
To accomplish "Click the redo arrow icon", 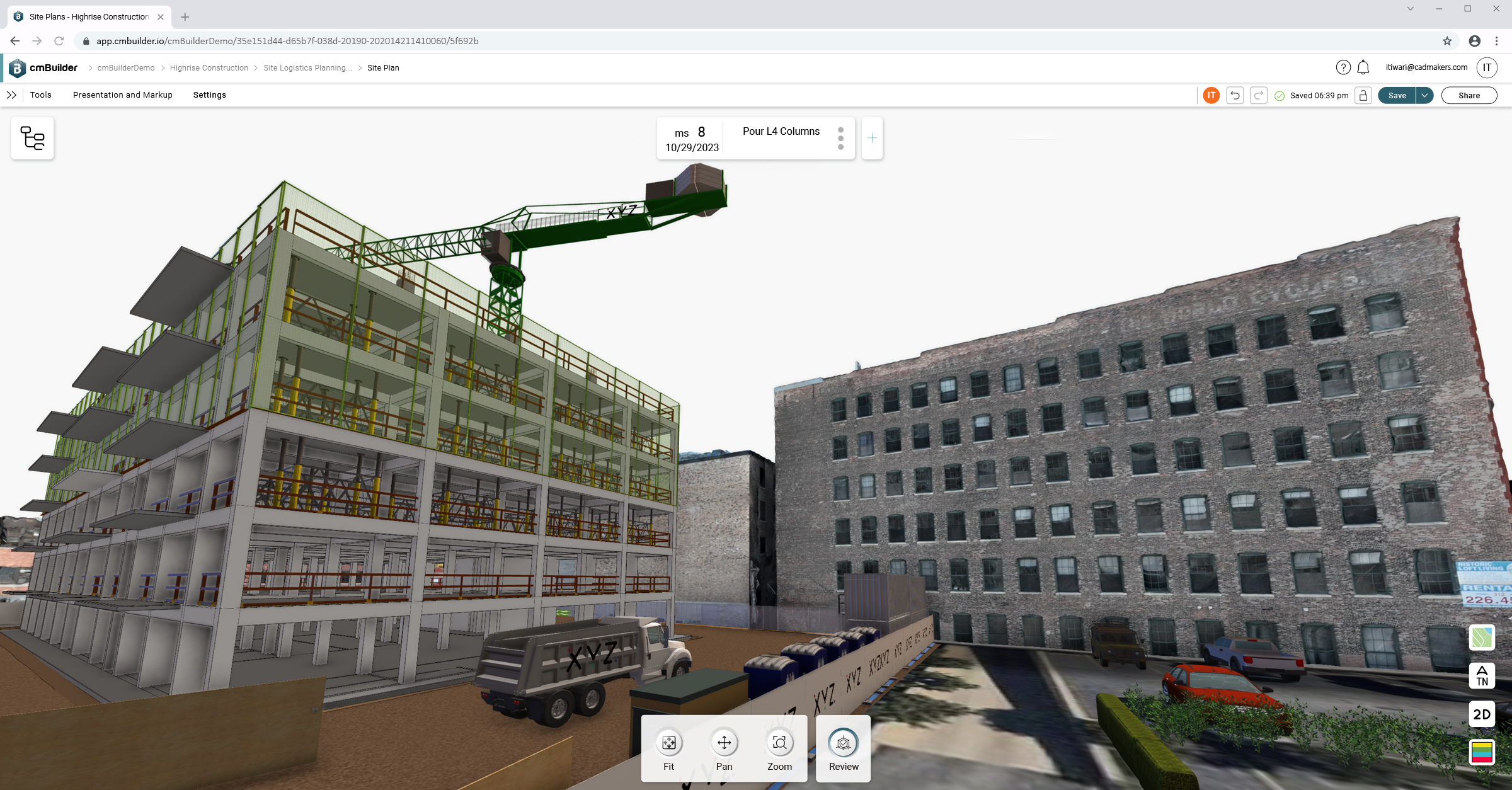I will [1258, 95].
